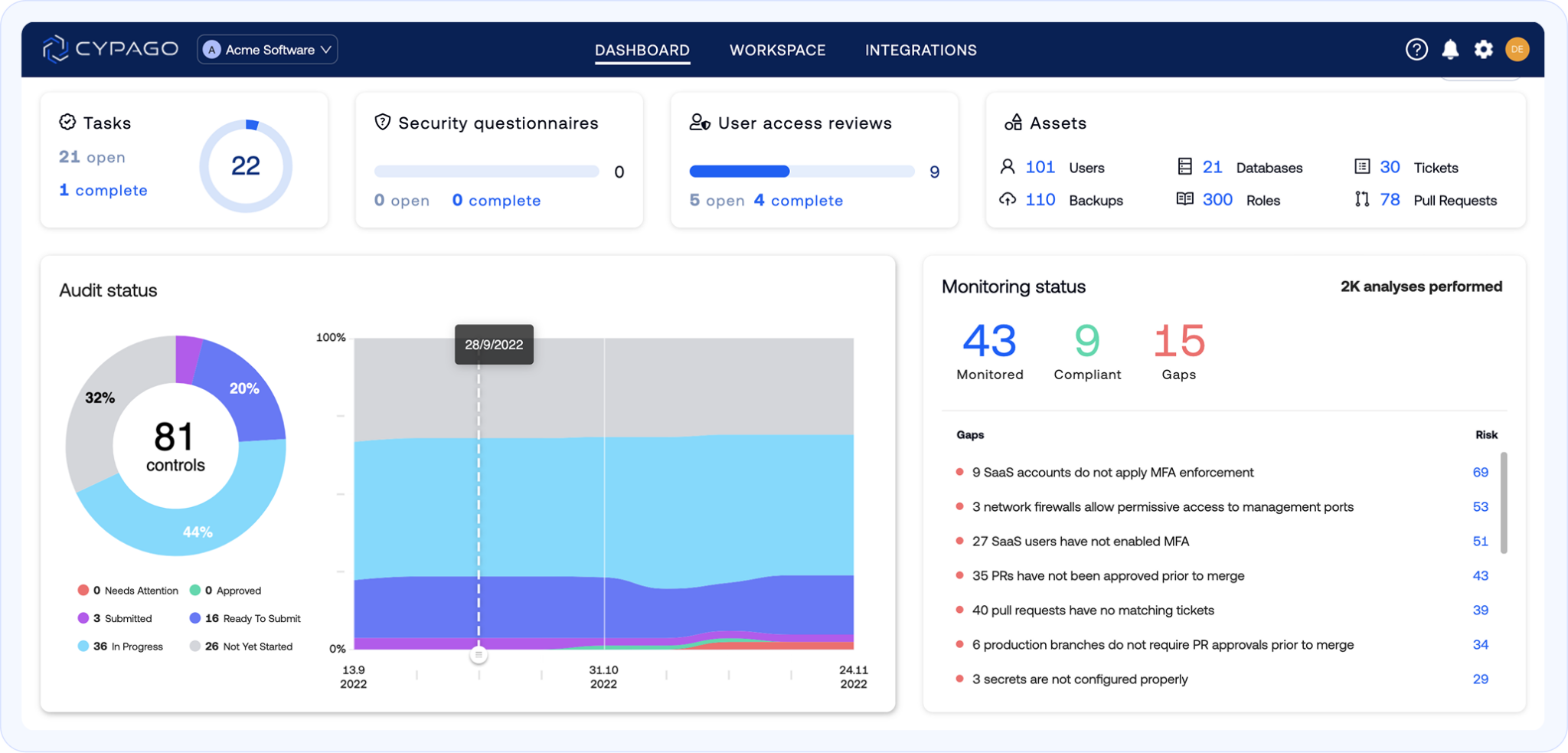Open the Workspace tab
Image resolution: width=1568 pixels, height=753 pixels.
click(777, 51)
